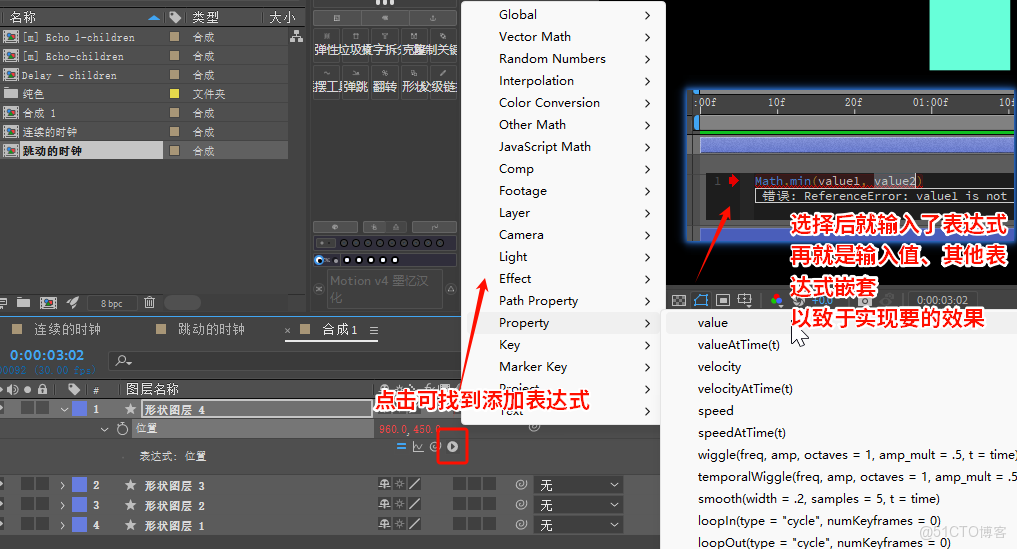Click the stopwatch next to 位置

[x=122, y=428]
